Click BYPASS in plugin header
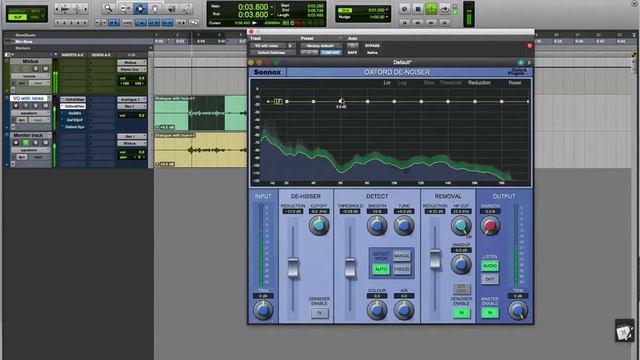 [x=372, y=46]
